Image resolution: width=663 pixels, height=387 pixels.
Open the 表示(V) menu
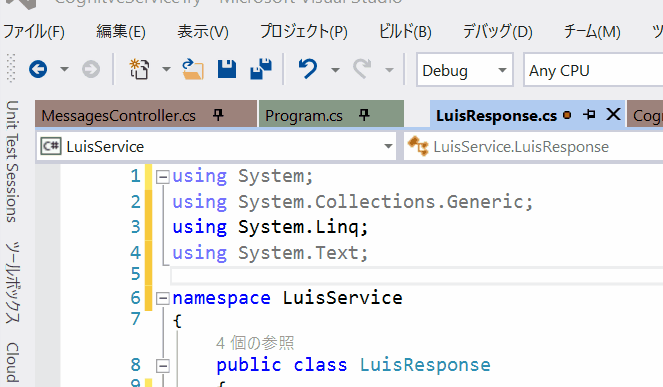203,32
